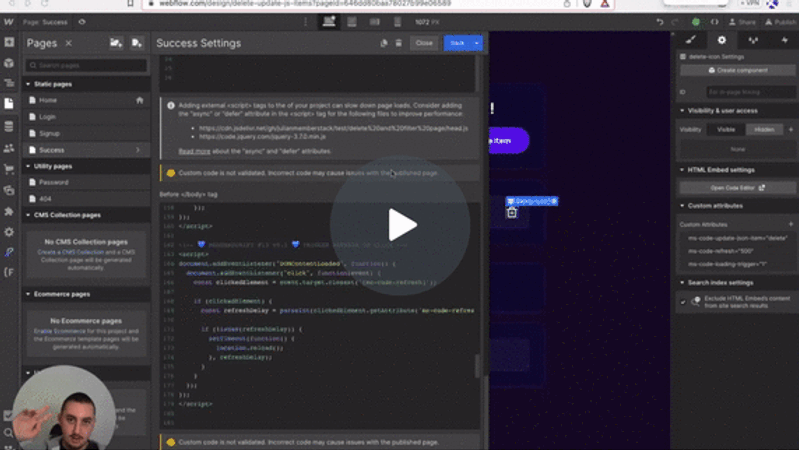Collapse the Custom attributes section

[x=682, y=206]
